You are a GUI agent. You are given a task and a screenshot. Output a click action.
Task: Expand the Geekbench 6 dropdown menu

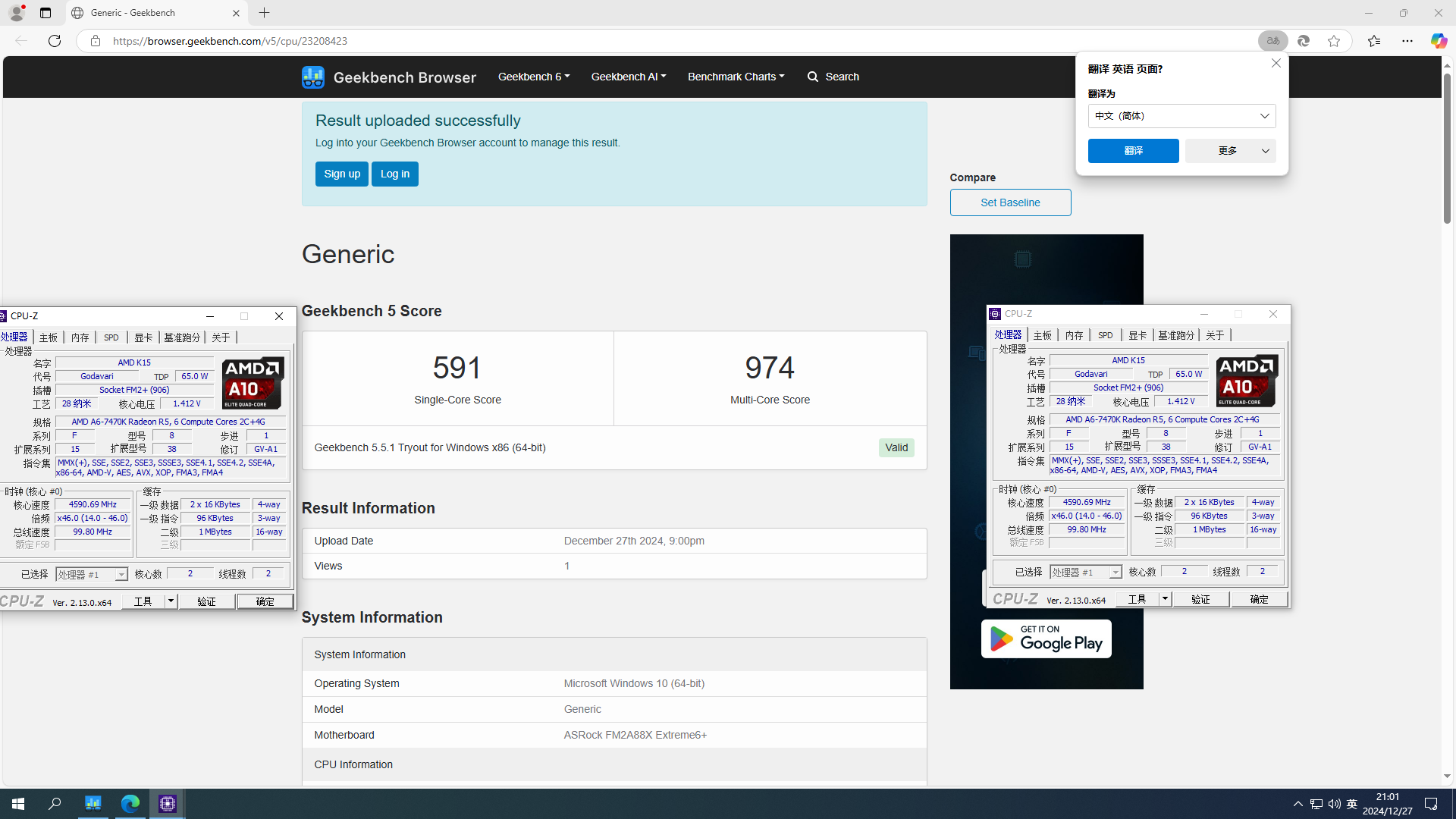tap(534, 77)
